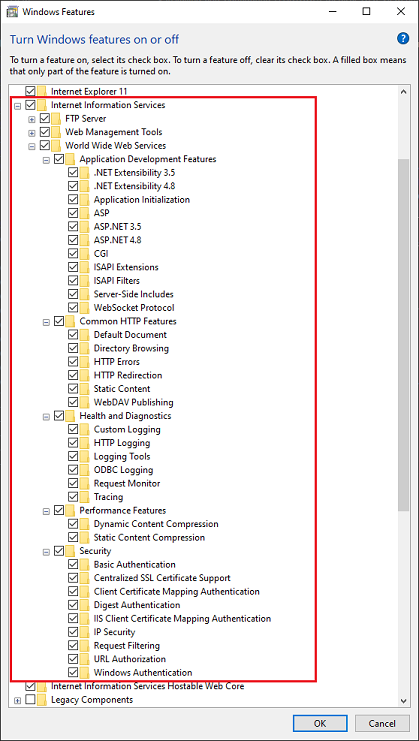The width and height of the screenshot is (419, 741).
Task: Select the HTTP Errors folder icon
Action: [x=85, y=362]
